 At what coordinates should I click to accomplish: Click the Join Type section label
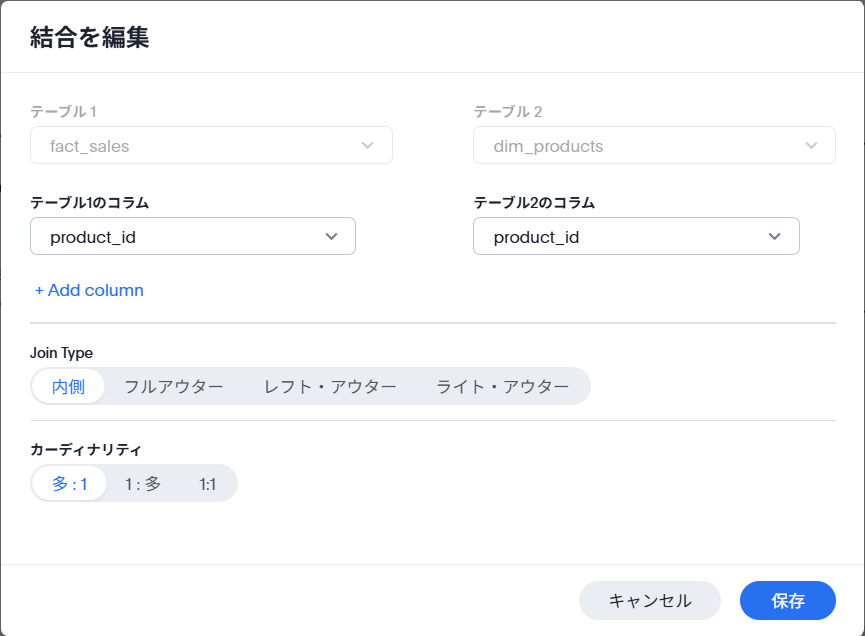pos(61,353)
